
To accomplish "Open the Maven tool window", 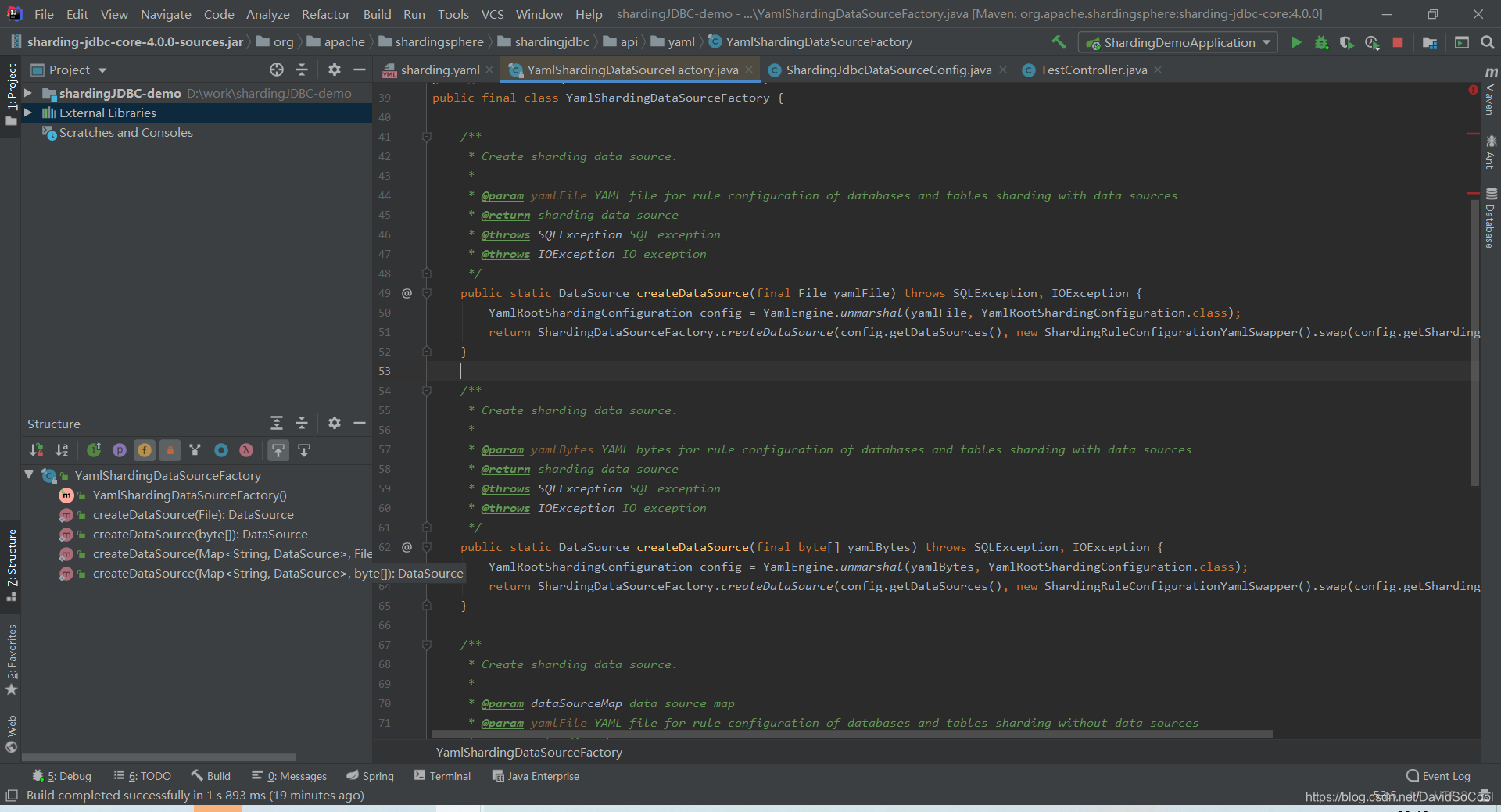I will click(1490, 91).
